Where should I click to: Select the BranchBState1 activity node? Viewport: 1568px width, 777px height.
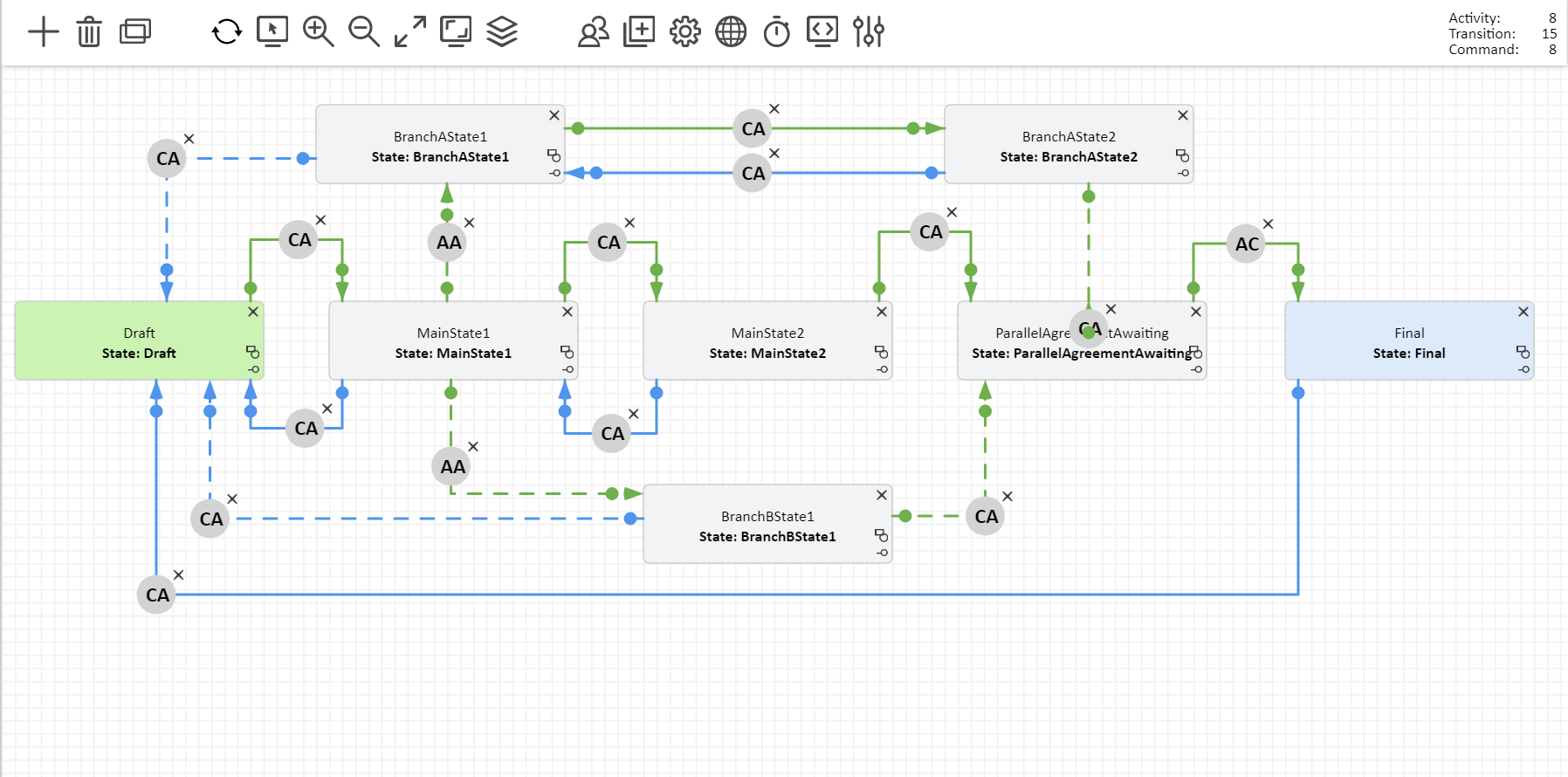point(767,525)
